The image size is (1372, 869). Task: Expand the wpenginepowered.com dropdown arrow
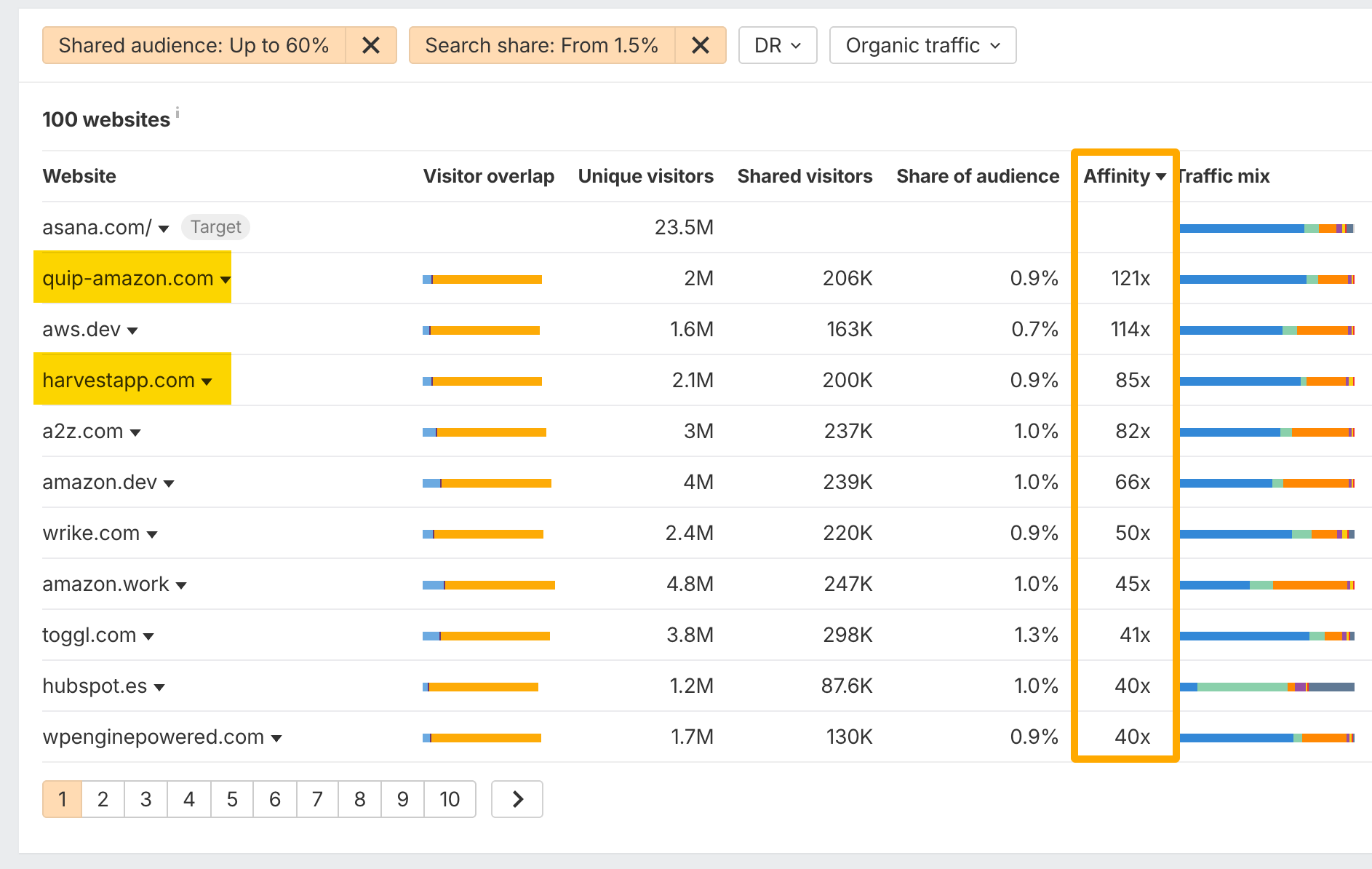(x=276, y=738)
